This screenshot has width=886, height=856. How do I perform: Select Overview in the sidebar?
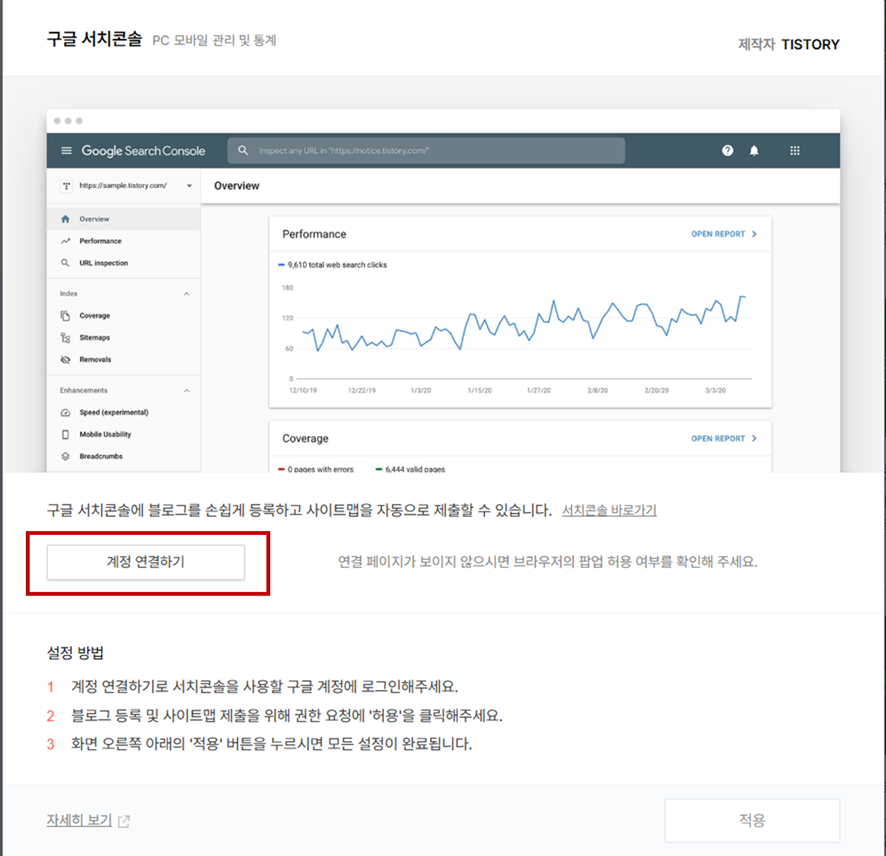pyautogui.click(x=124, y=219)
